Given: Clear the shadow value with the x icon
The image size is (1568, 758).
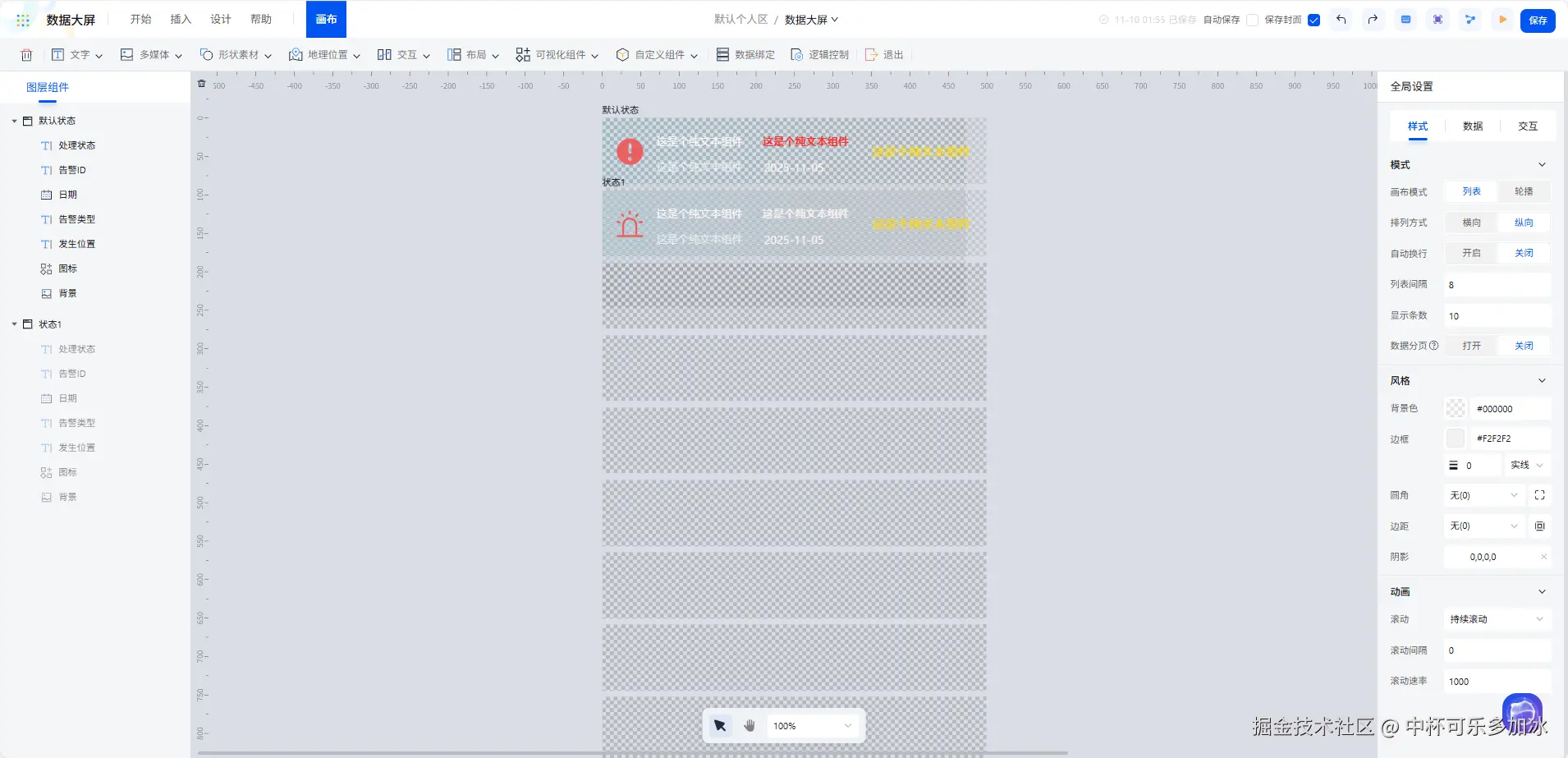Looking at the screenshot, I should [x=1543, y=557].
